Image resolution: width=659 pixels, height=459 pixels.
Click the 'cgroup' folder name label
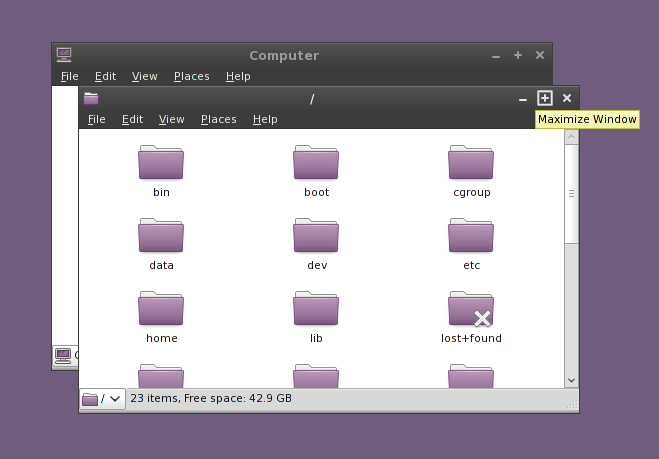472,193
